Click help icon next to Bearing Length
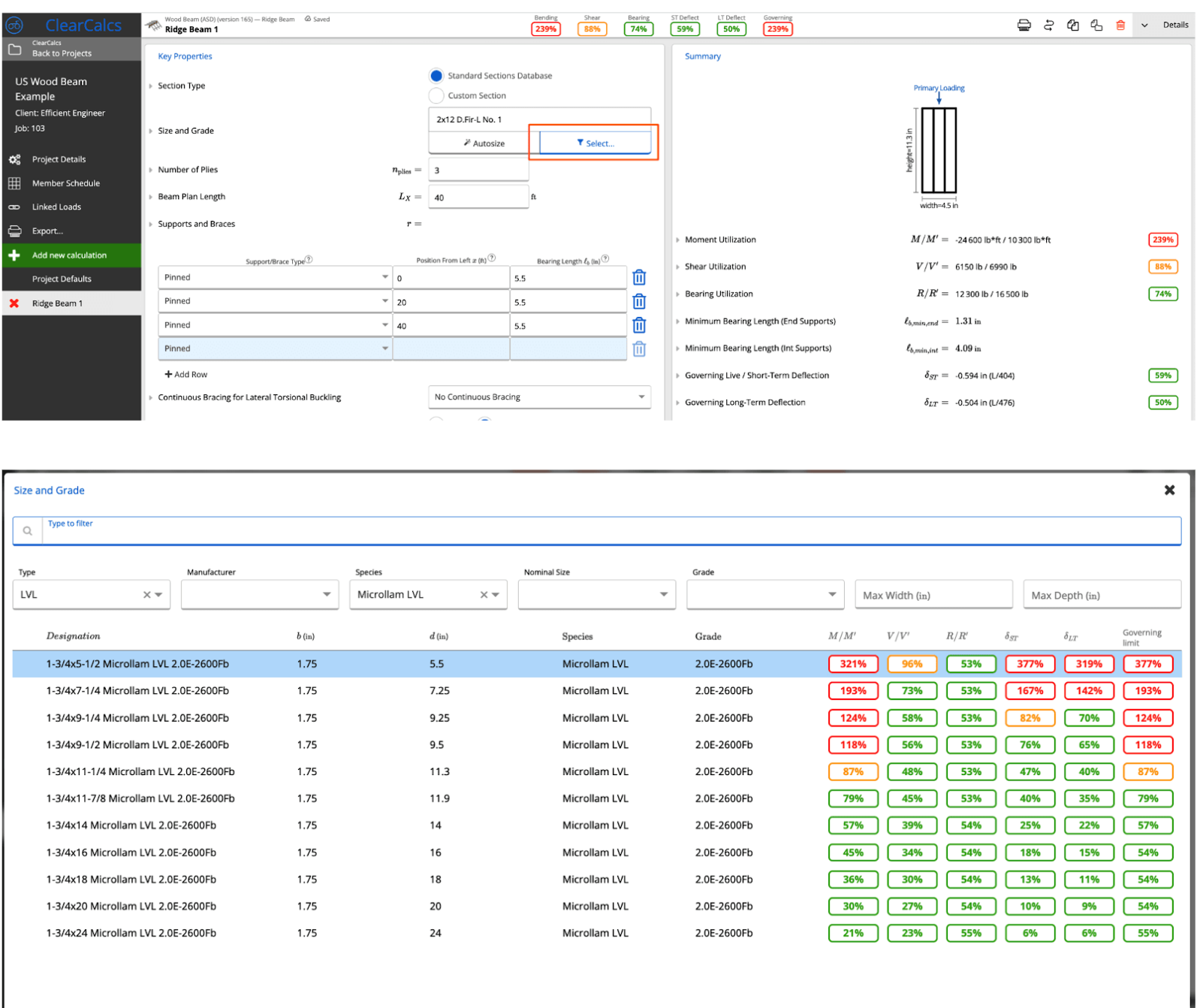This screenshot has width=1197, height=1008. [605, 258]
